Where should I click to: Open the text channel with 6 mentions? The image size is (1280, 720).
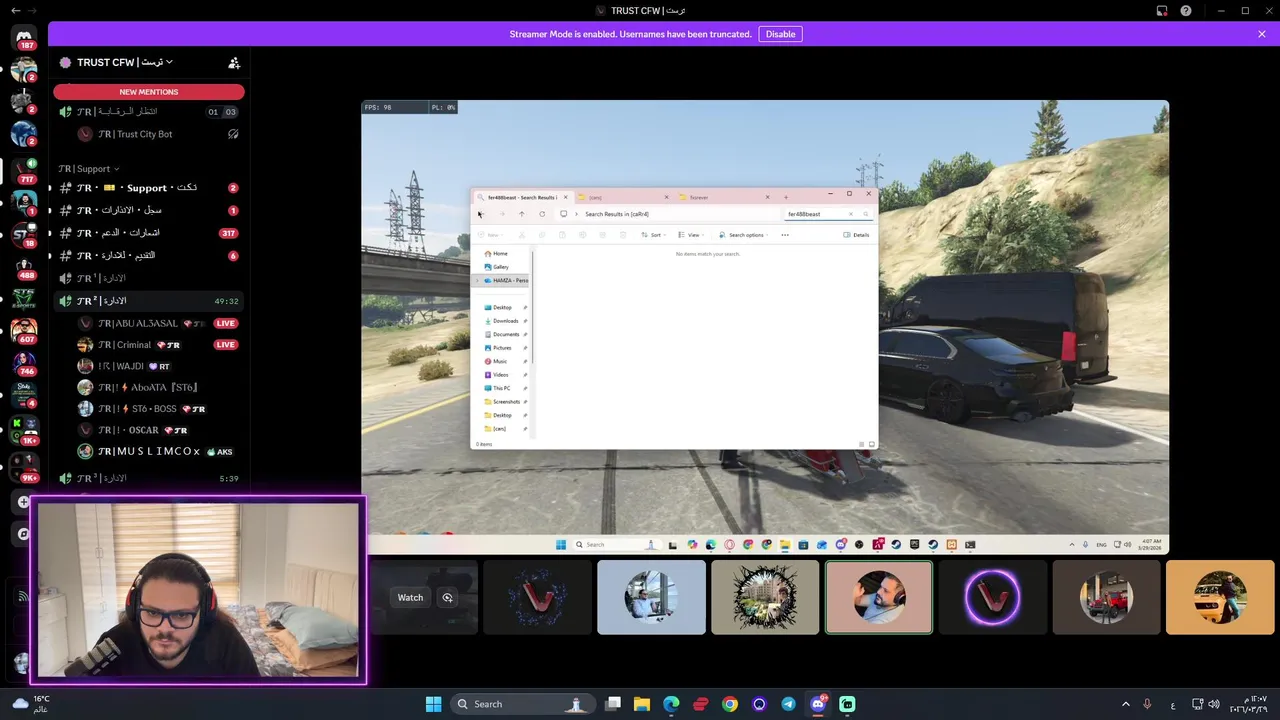148,255
